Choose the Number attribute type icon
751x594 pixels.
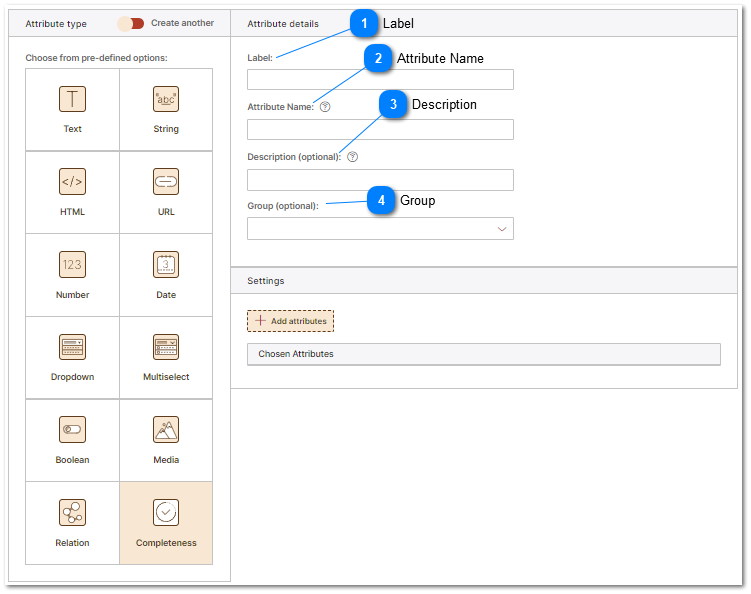(x=72, y=264)
